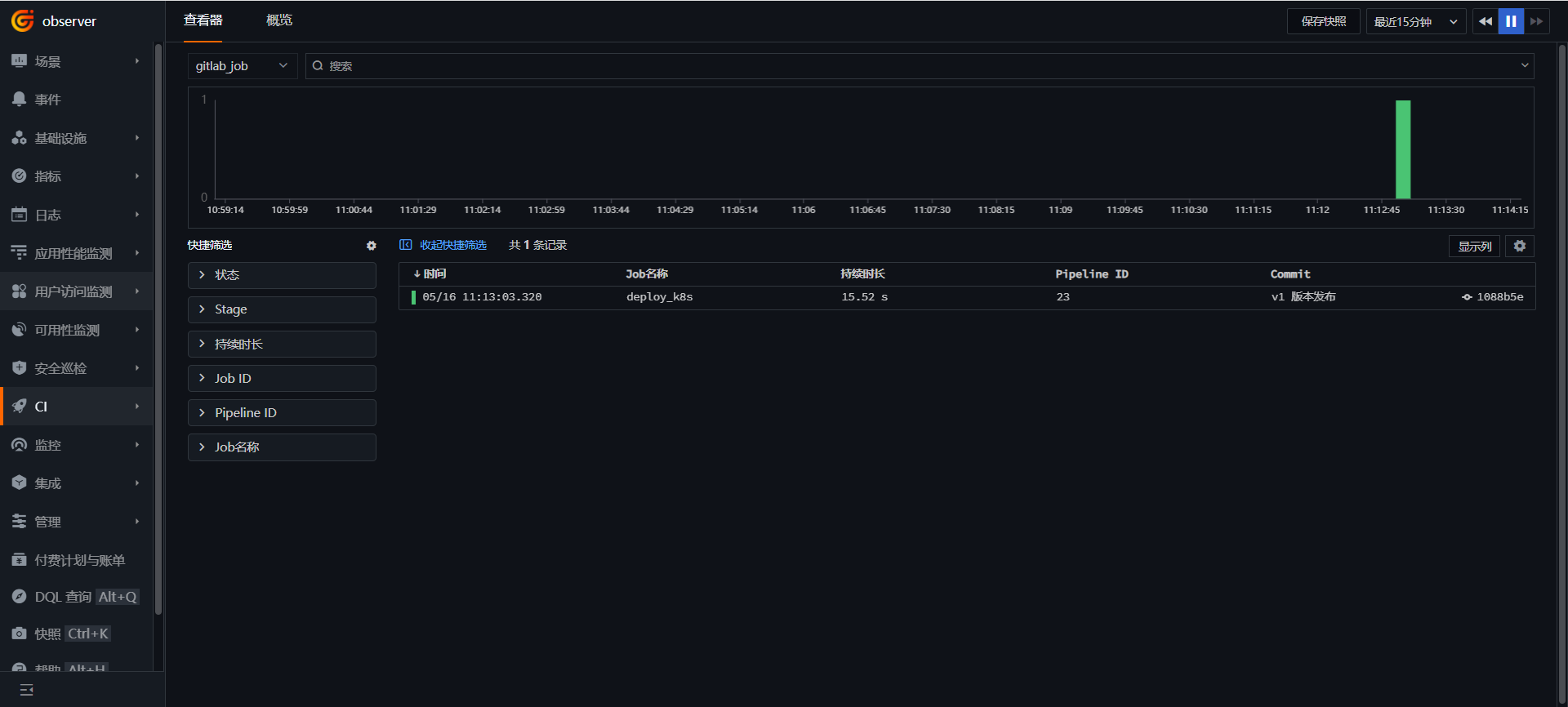
Task: Click the 日志 sidebar icon
Action: (x=19, y=215)
